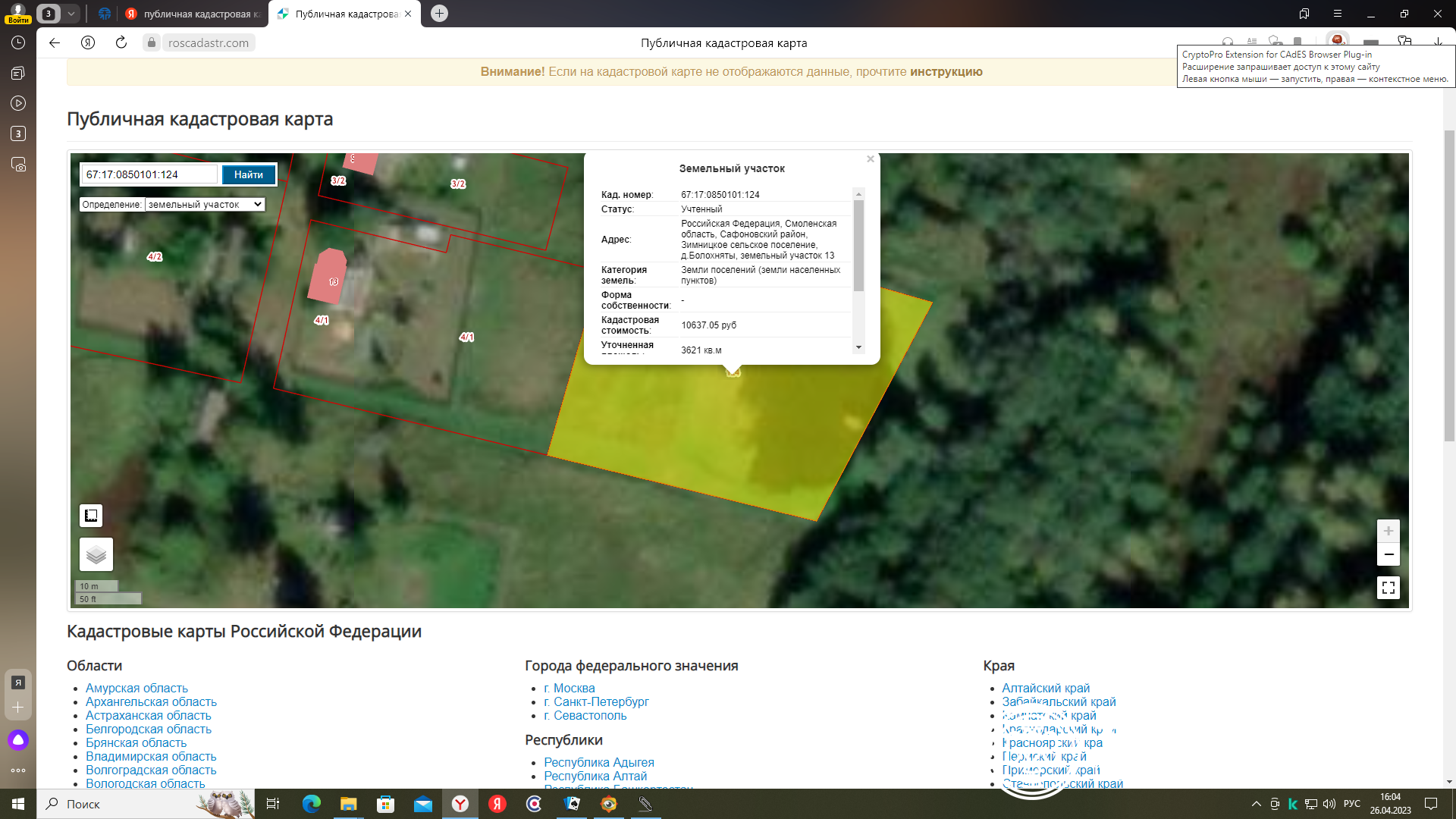1456x819 pixels.
Task: Open the Забайкальский край link
Action: pos(1059,701)
